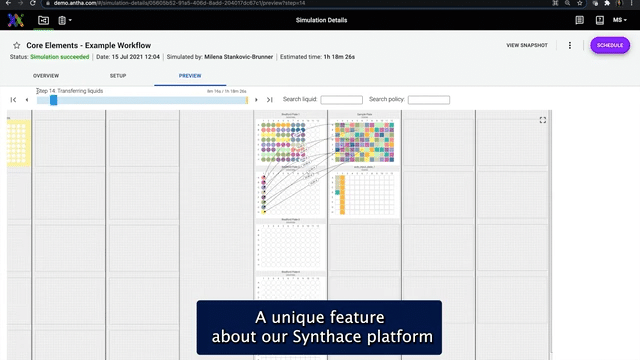640x360 pixels.
Task: Switch to the SETUP tab
Action: (x=118, y=76)
